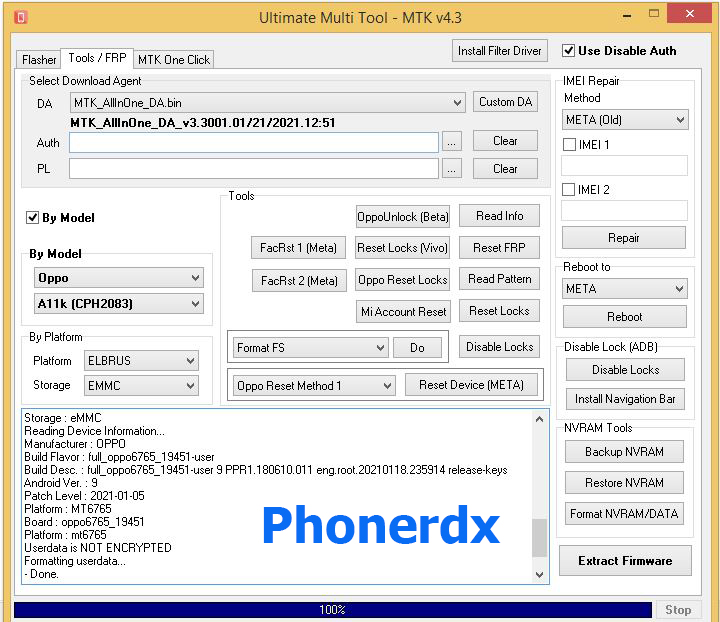Click the log scrollbar up arrow
This screenshot has height=622, width=720.
click(540, 419)
